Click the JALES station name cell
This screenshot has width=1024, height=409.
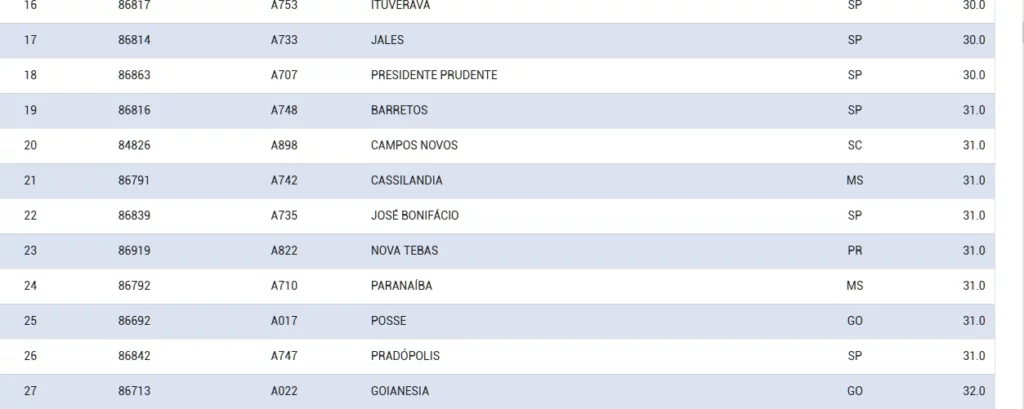(387, 40)
